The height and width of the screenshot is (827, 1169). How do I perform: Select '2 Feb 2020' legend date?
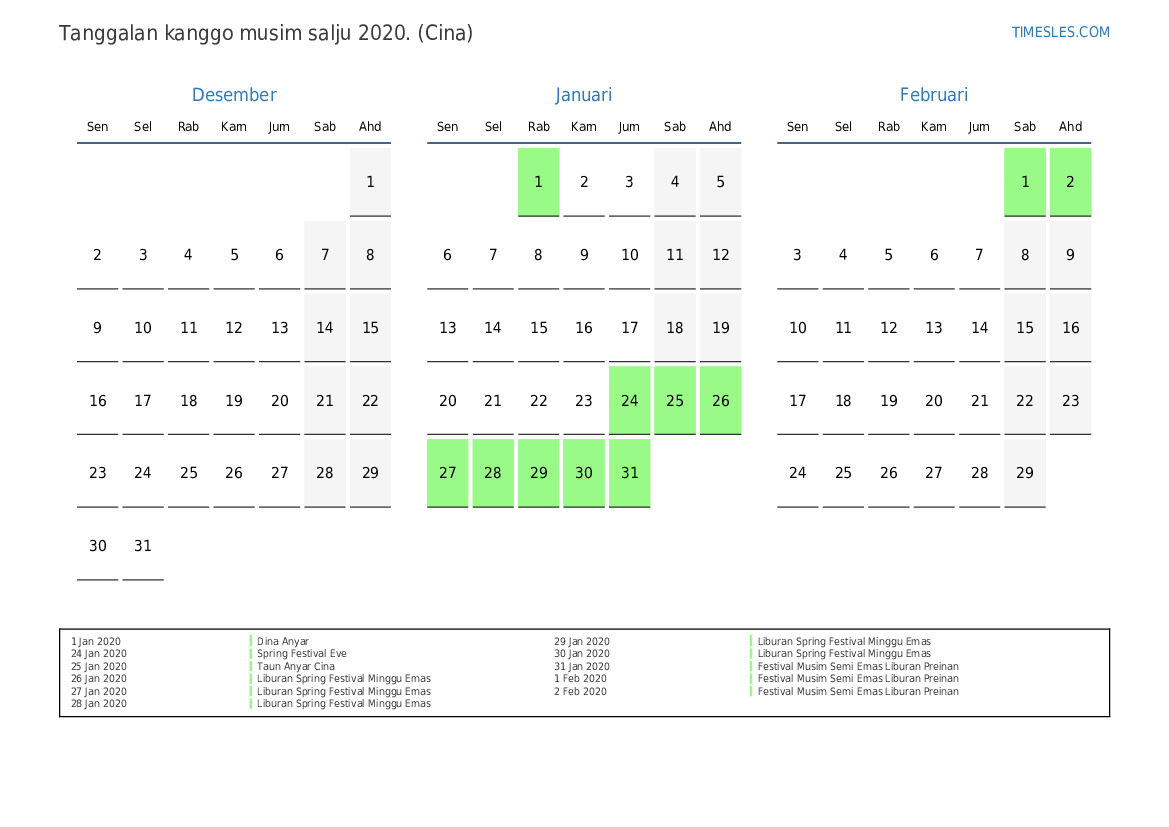coord(580,692)
